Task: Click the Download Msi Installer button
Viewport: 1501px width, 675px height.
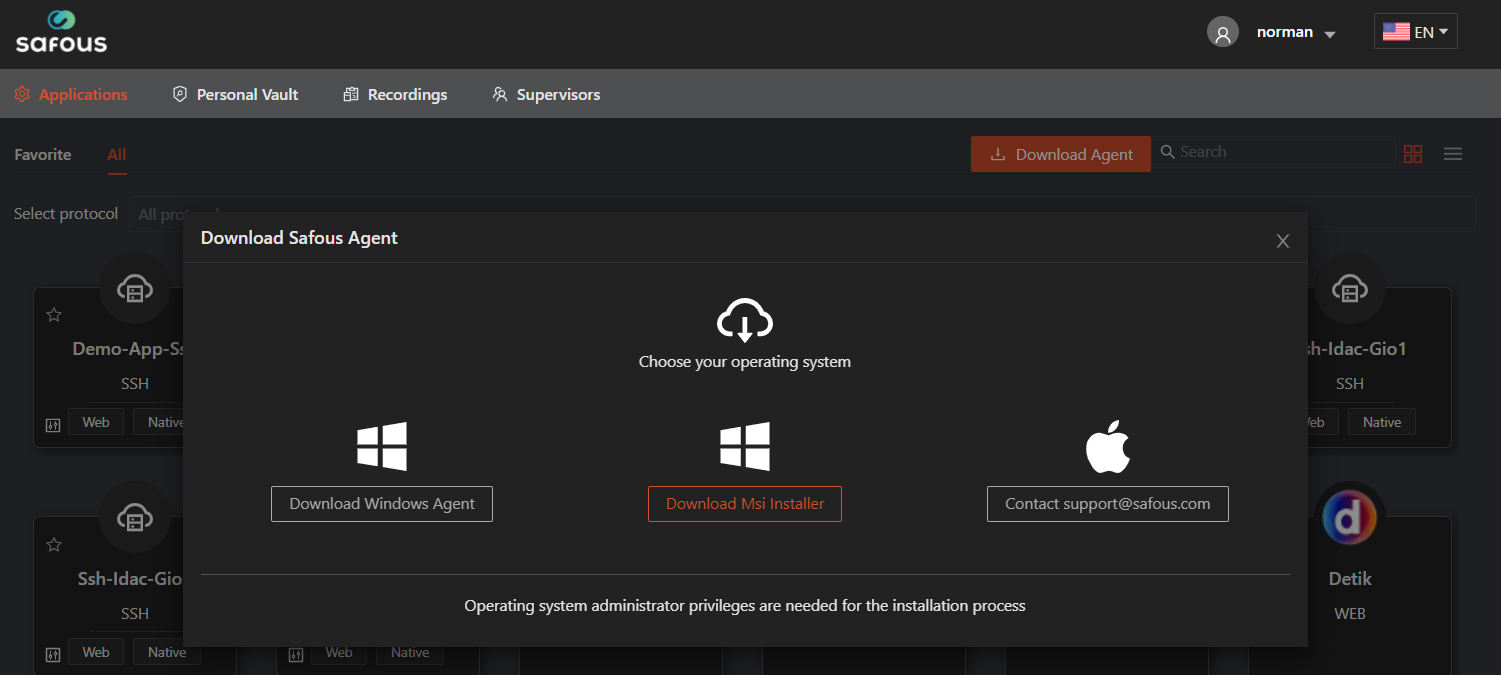Action: click(x=745, y=504)
